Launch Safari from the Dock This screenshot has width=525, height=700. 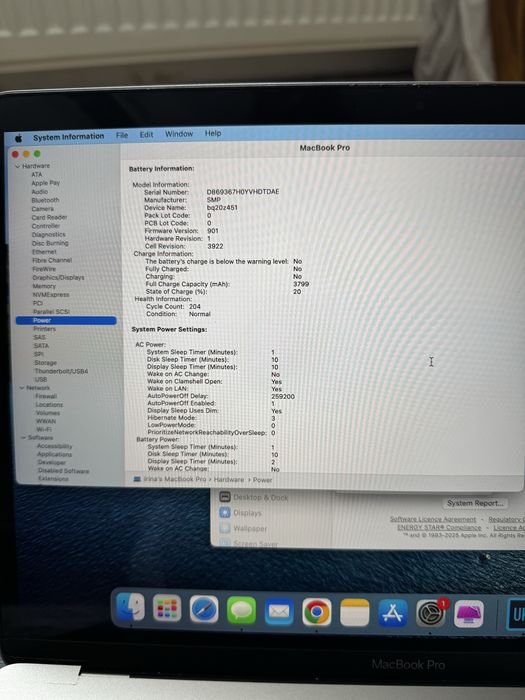tap(204, 609)
